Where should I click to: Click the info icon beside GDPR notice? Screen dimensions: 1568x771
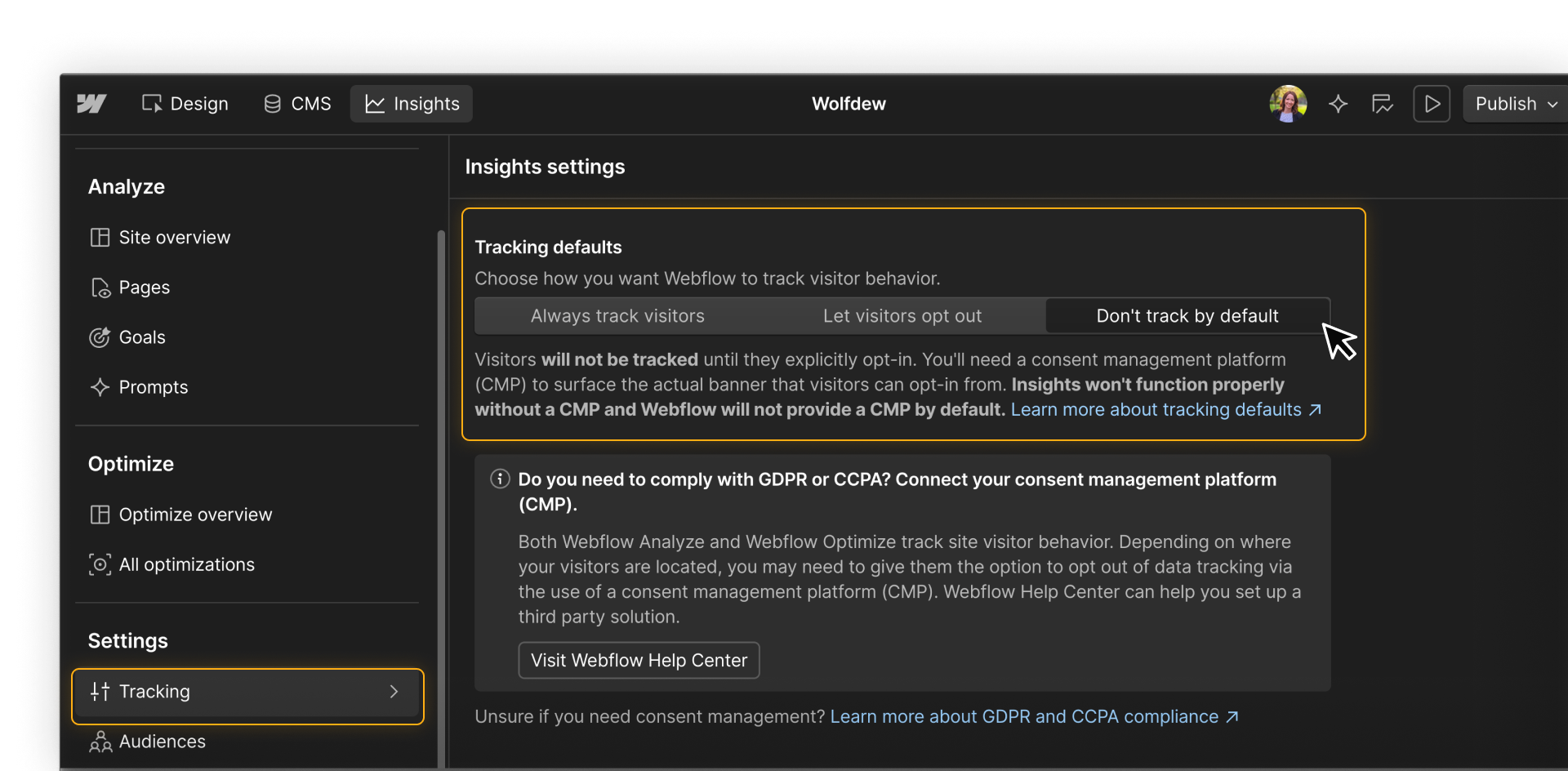coord(500,479)
